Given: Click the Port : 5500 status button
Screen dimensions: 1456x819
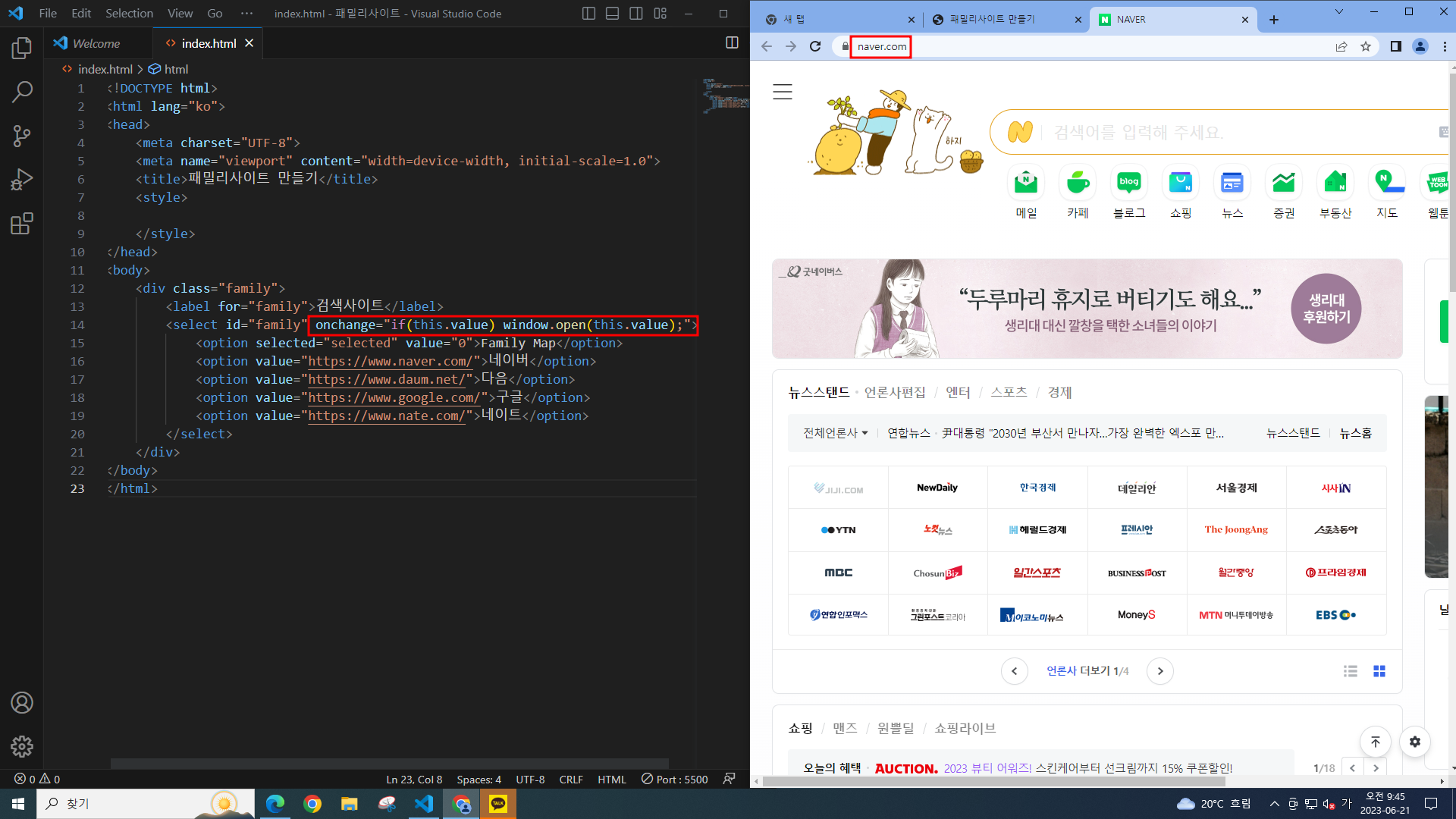Looking at the screenshot, I should point(674,780).
